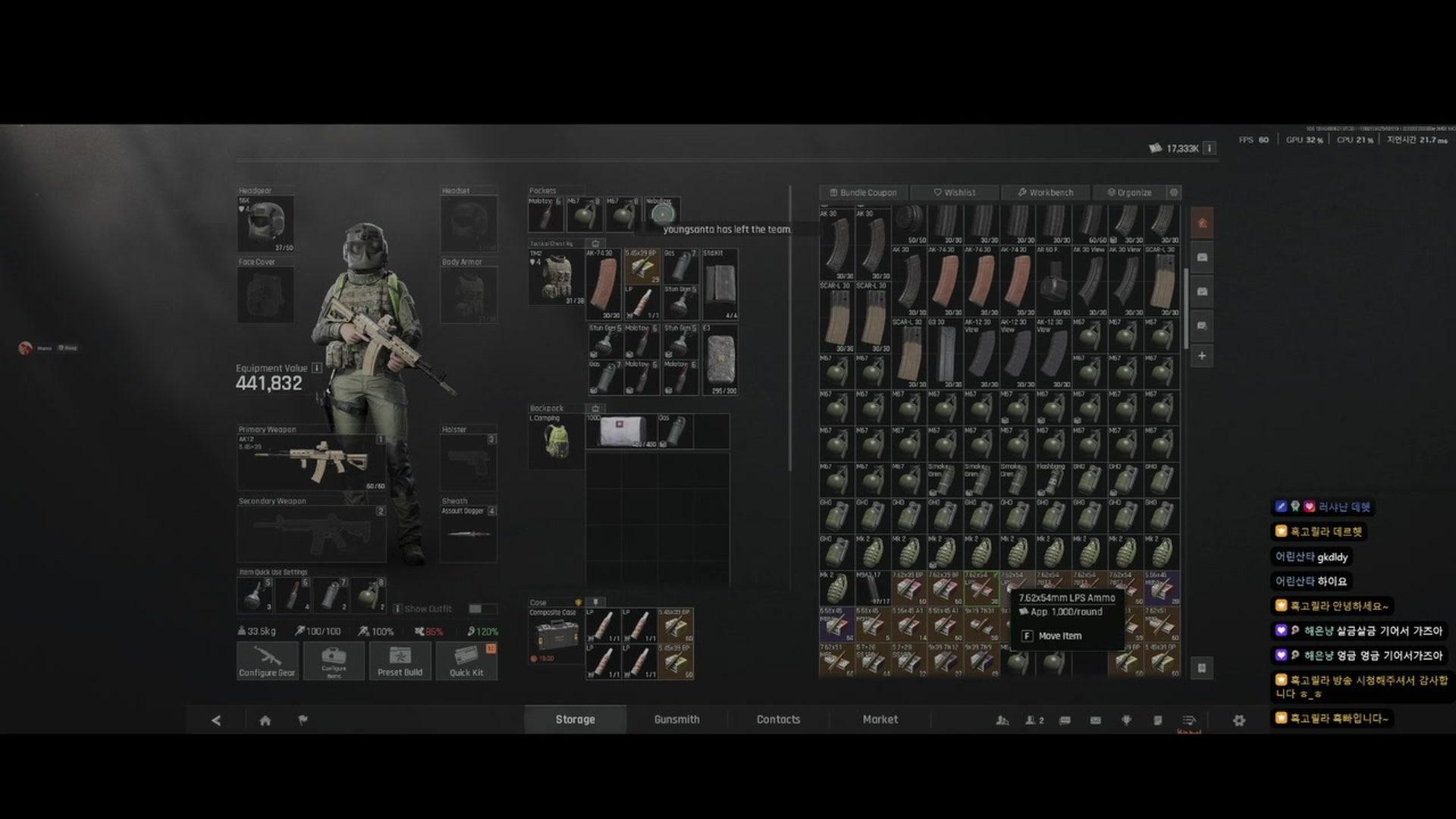Click the friends icon showing 2
Viewport: 1456px width, 819px height.
[x=1034, y=720]
